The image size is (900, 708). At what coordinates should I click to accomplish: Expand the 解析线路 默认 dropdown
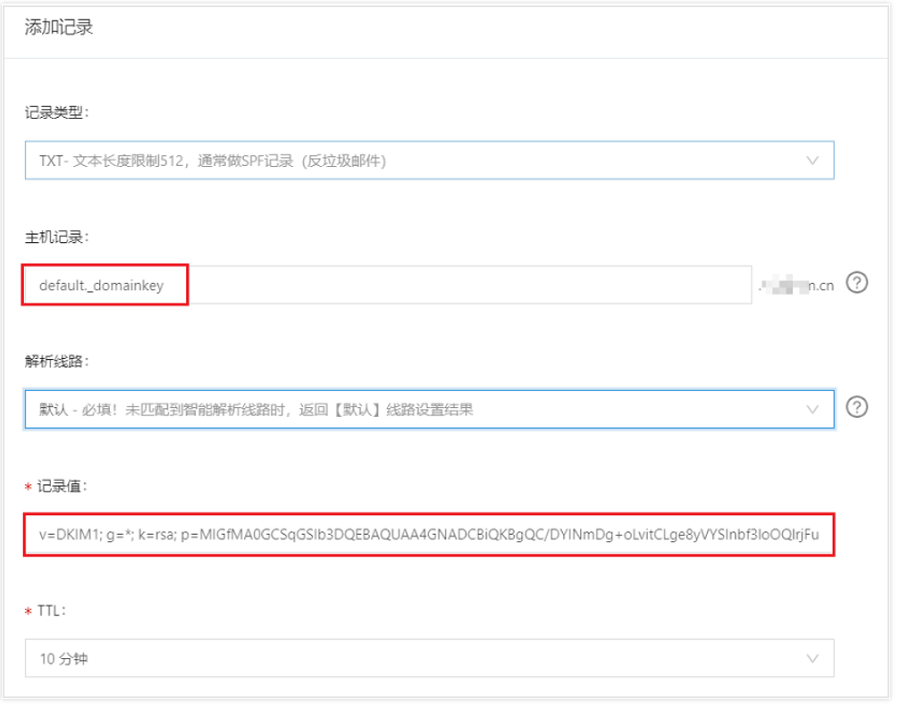coord(429,409)
